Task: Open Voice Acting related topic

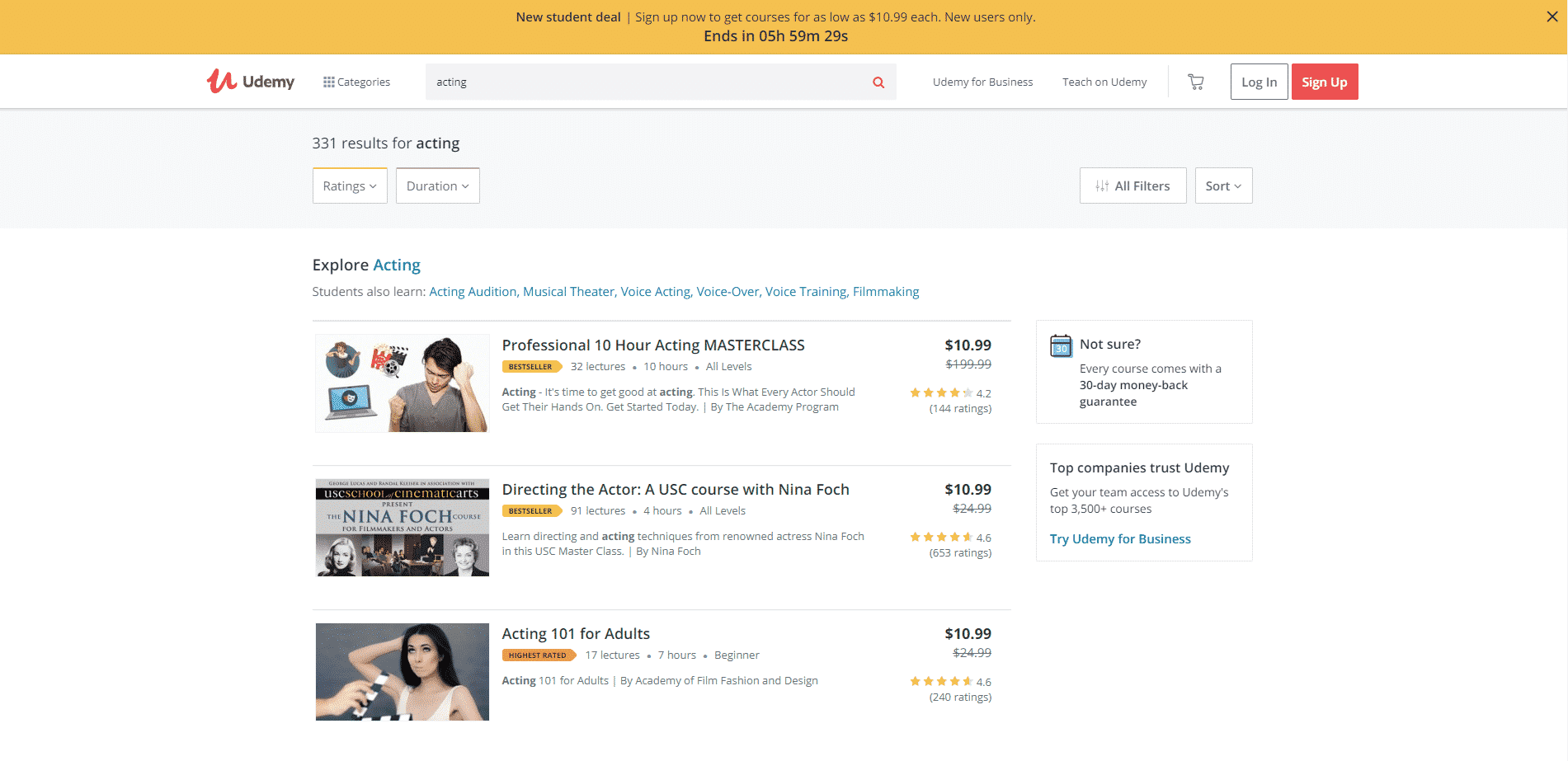Action: [x=655, y=292]
